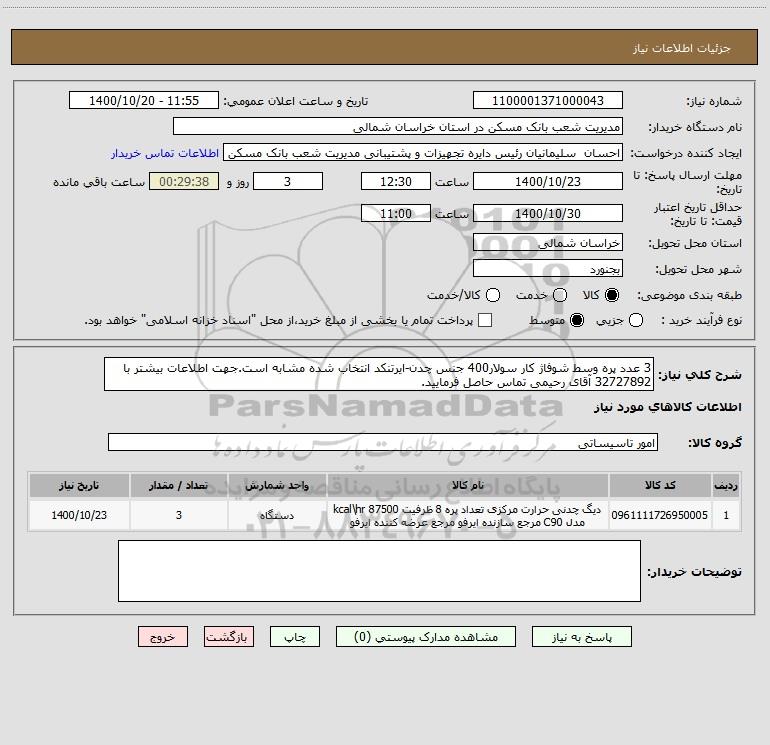Click the announcement date field 1400/10/20 - 11:55
Viewport: 770px width, 745px height.
tap(144, 100)
